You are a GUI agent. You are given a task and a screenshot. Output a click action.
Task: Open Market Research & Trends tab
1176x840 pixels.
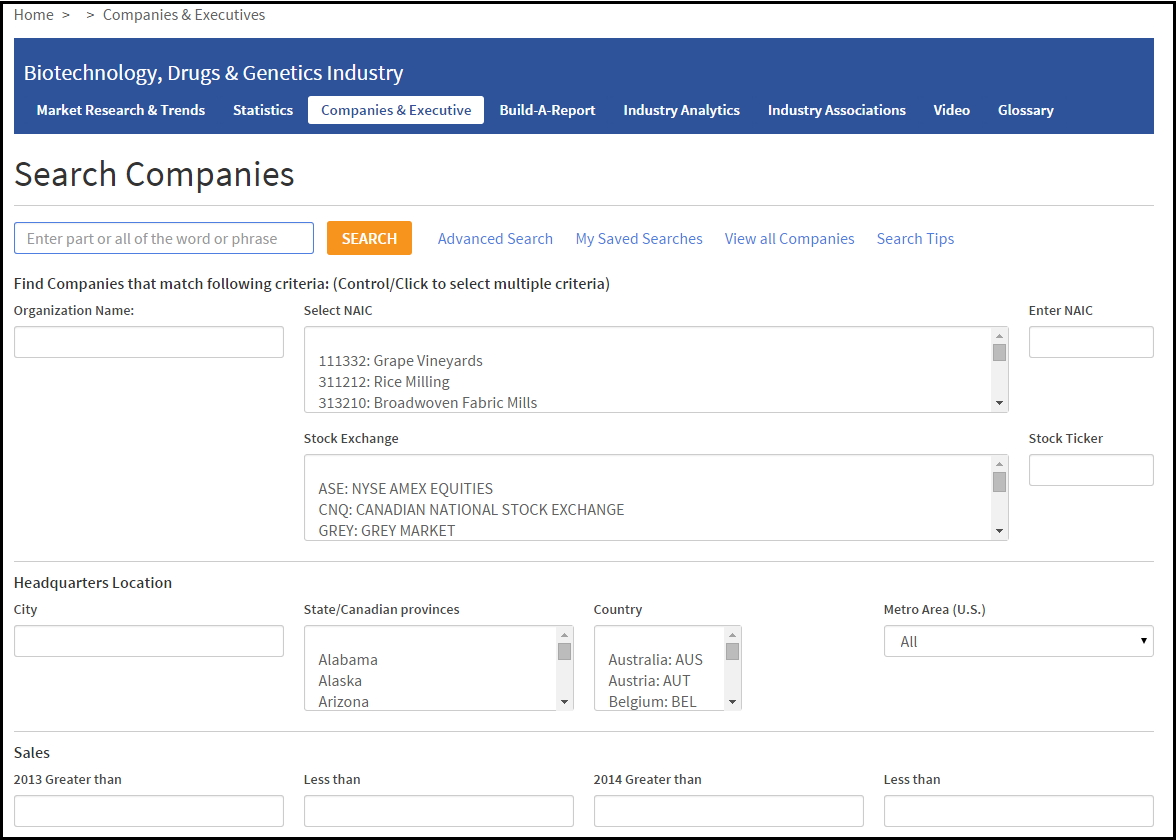121,110
